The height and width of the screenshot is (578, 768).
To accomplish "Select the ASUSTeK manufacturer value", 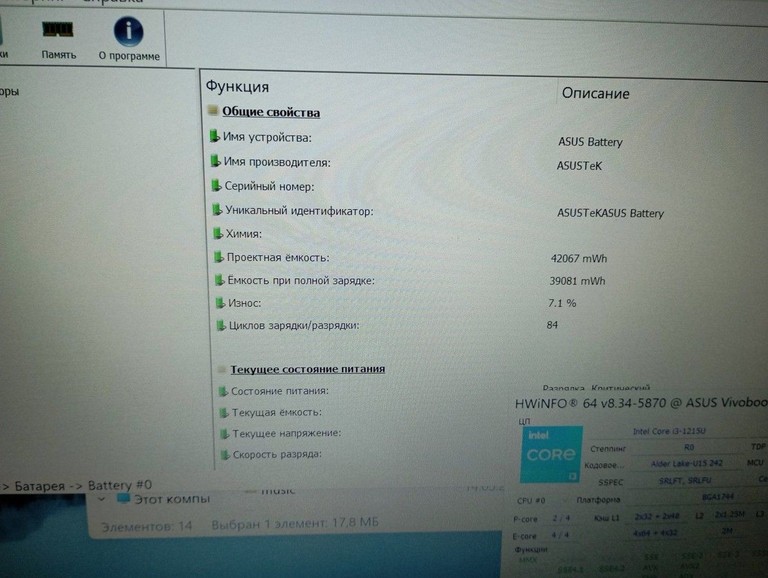I will pos(579,166).
